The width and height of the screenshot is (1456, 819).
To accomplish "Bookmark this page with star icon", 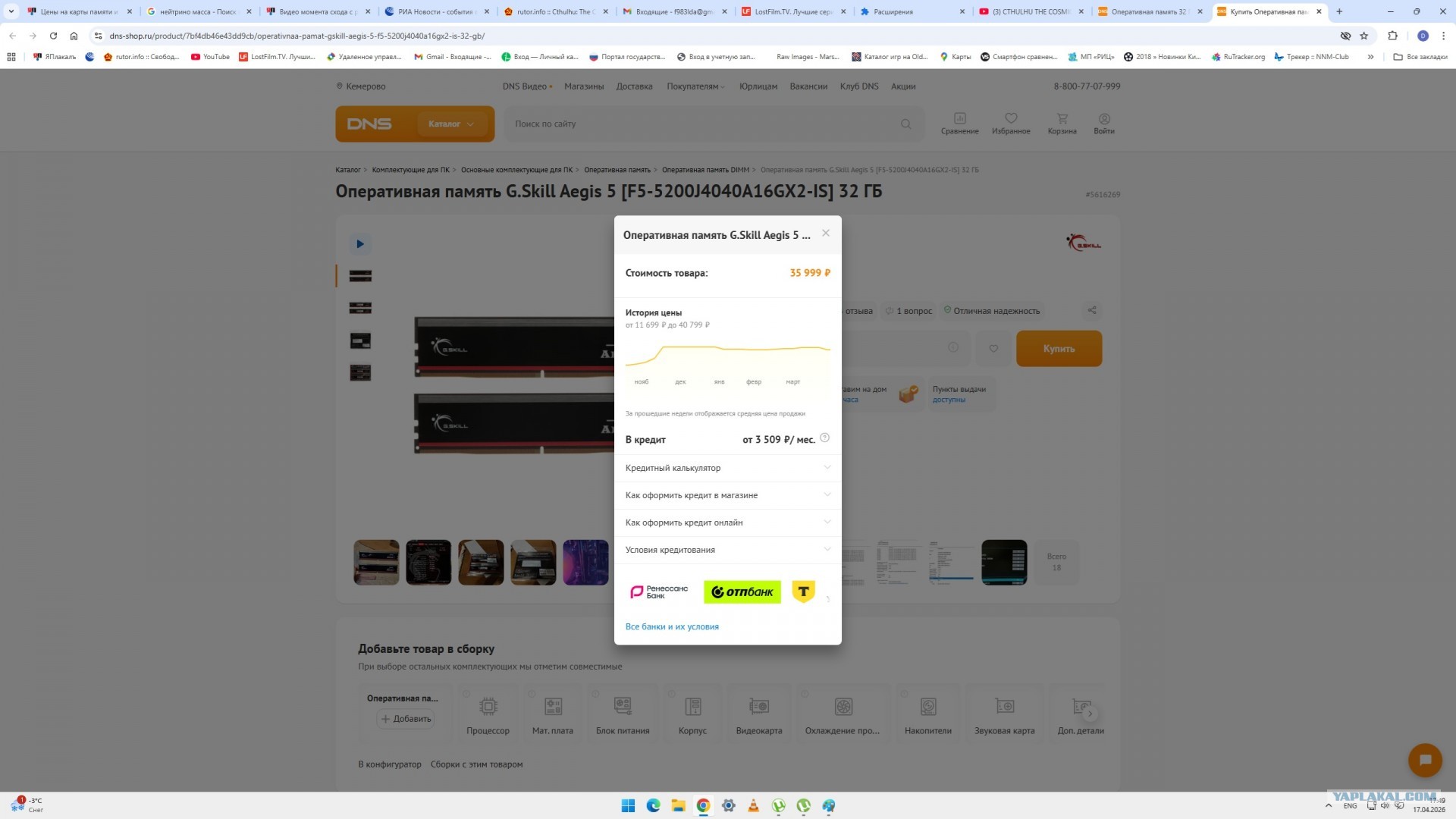I will 1364,36.
